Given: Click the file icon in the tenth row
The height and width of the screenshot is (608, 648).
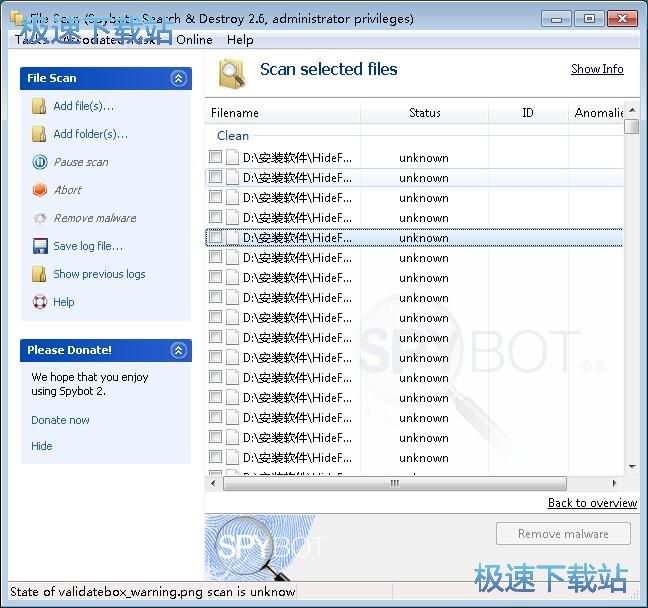Looking at the screenshot, I should pyautogui.click(x=232, y=337).
